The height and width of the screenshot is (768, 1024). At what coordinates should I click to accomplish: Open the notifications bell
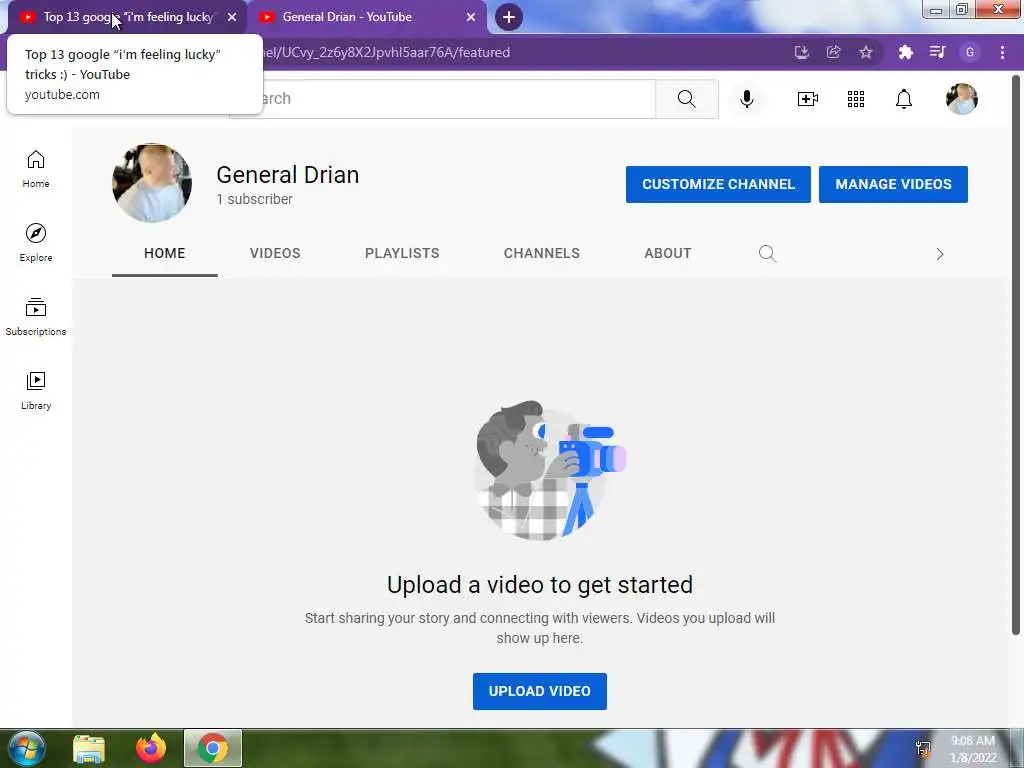[x=904, y=99]
